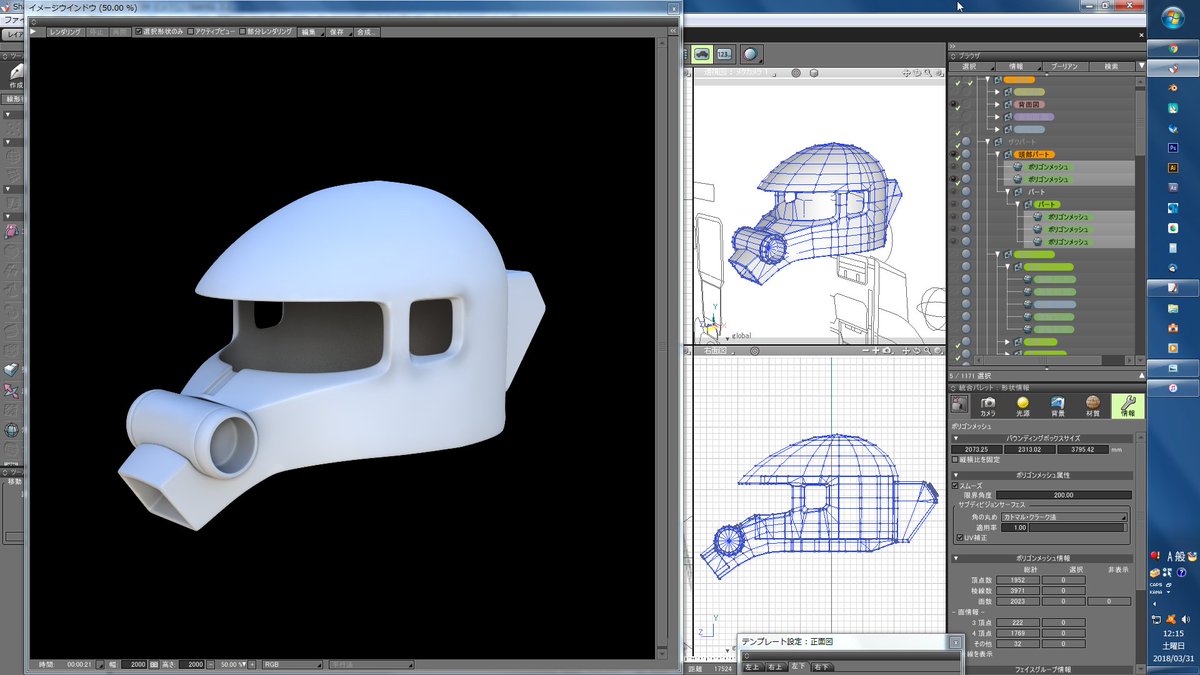
Task: Click the cube icon in perspective view header
Action: tap(814, 73)
